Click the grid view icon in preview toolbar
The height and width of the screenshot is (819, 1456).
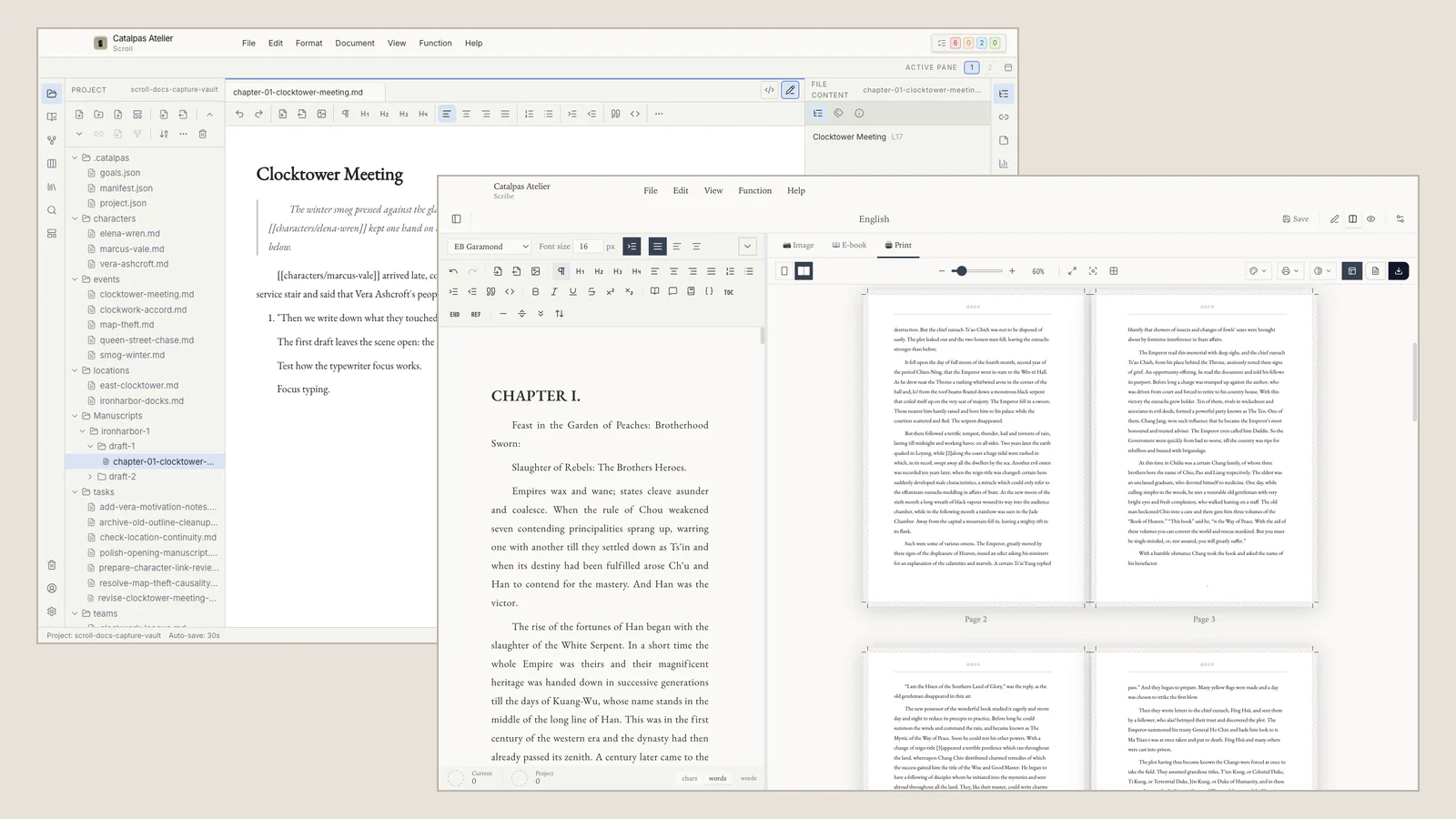(x=1113, y=271)
